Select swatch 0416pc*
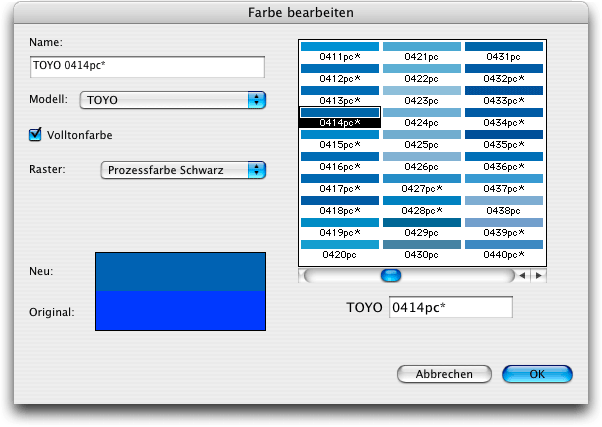Image resolution: width=602 pixels, height=427 pixels. click(340, 161)
